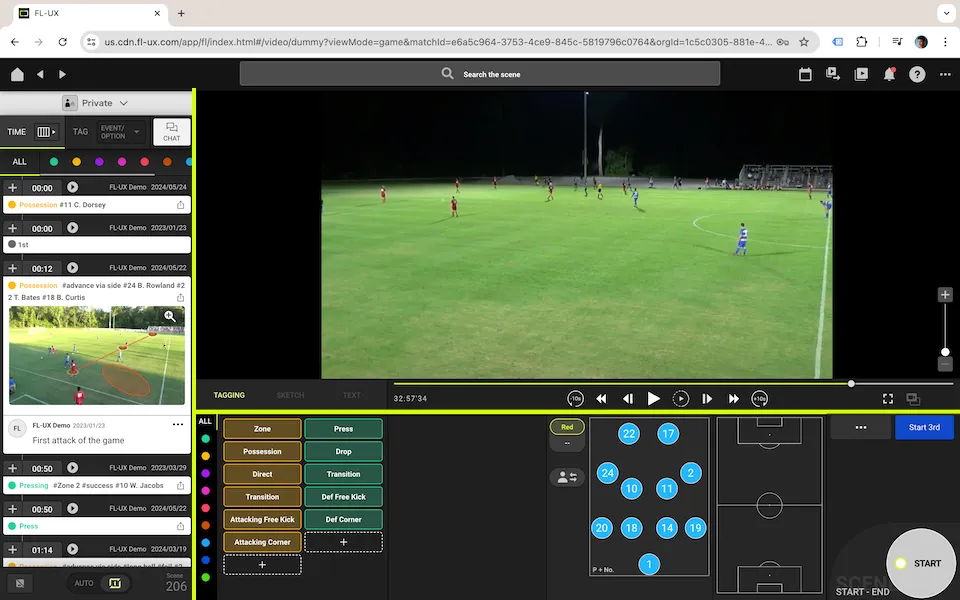Share the Possession #11 C. Dorsey scene
The width and height of the screenshot is (960, 600).
tap(181, 205)
